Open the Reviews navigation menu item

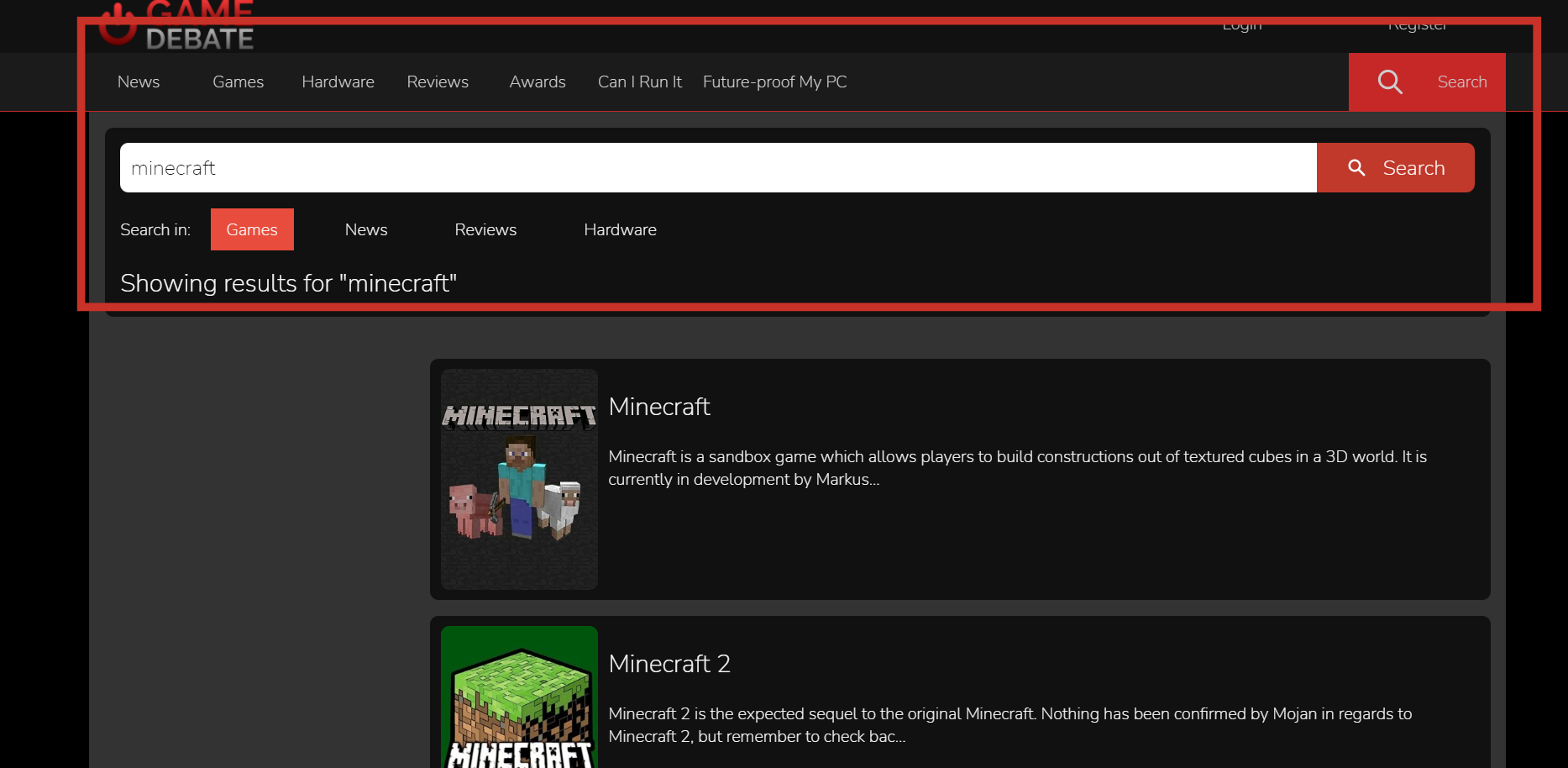point(438,82)
